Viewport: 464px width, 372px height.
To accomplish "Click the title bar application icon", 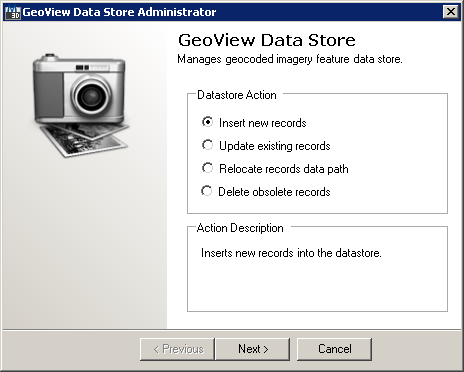I will [x=13, y=12].
